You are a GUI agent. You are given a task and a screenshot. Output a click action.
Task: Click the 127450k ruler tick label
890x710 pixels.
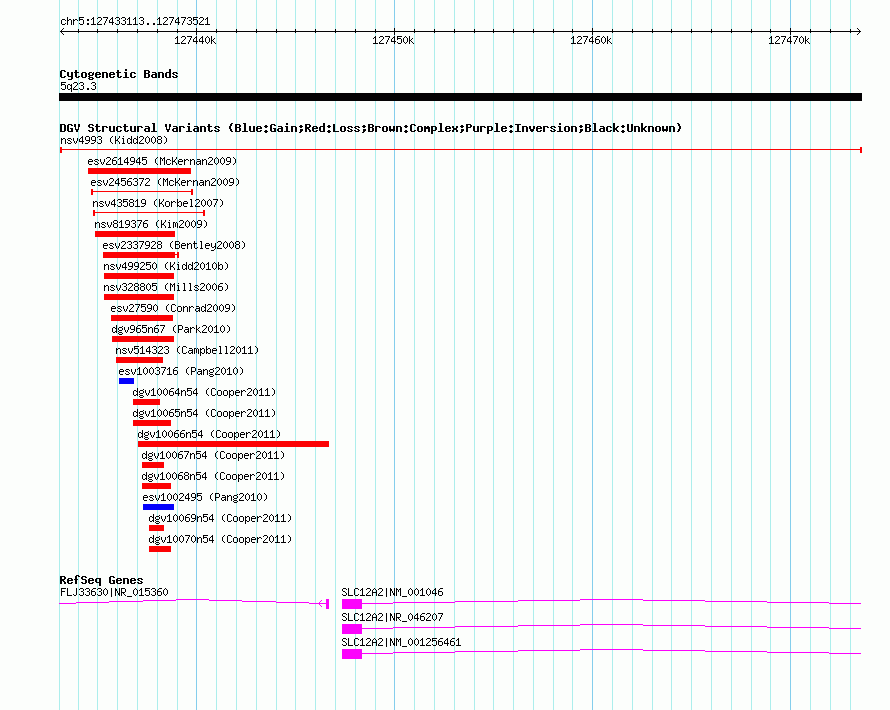click(393, 40)
